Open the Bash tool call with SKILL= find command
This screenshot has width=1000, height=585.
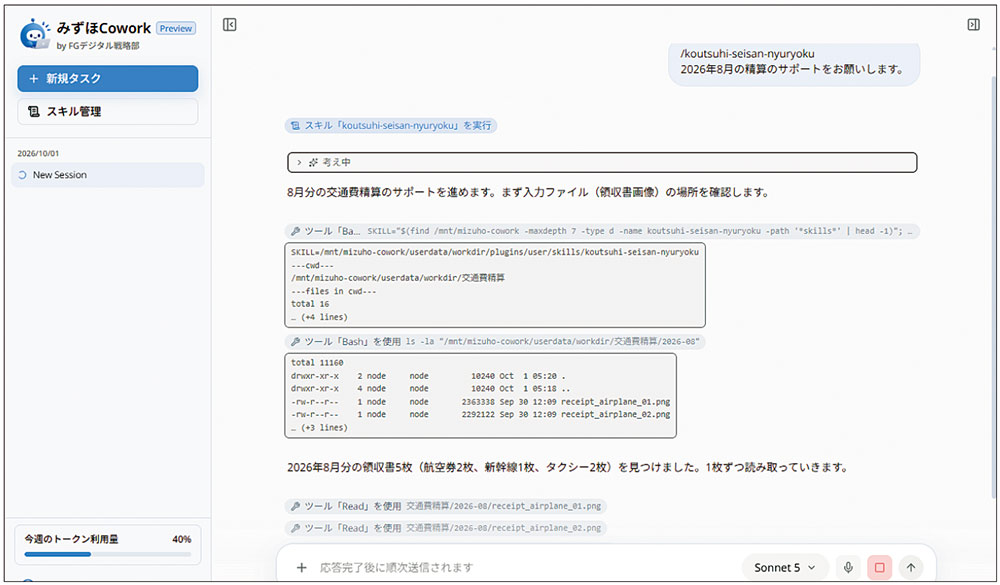pos(602,231)
